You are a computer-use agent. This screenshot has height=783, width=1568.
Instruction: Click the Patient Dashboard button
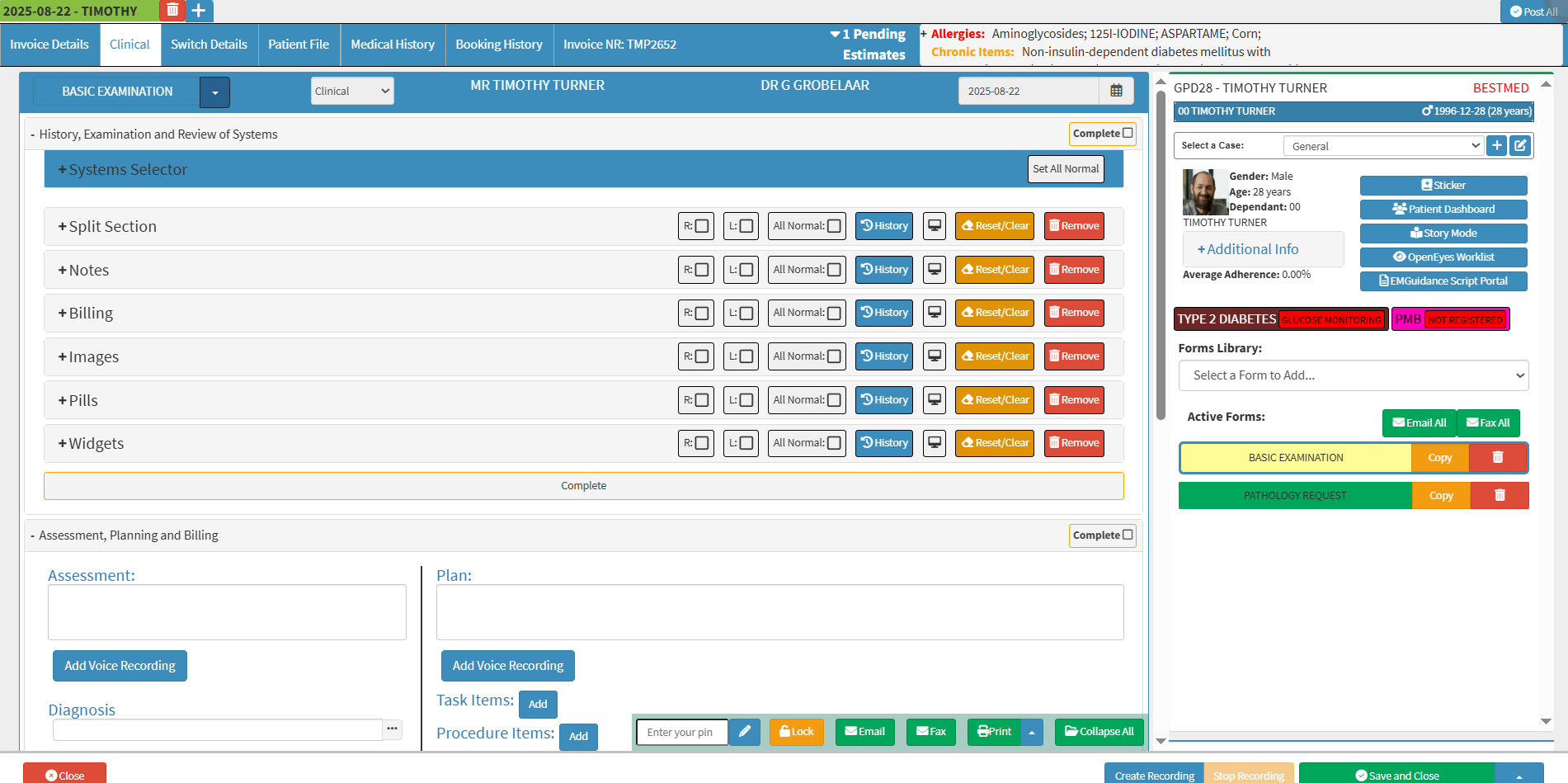[1443, 210]
